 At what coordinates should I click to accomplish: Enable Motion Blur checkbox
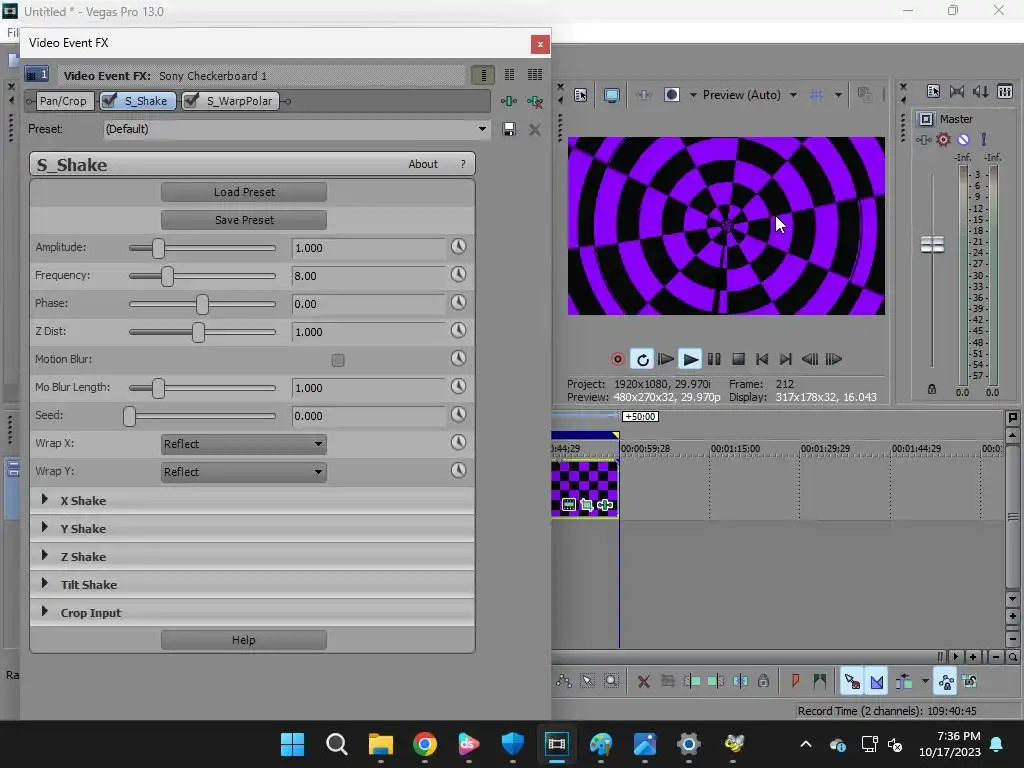pos(338,360)
